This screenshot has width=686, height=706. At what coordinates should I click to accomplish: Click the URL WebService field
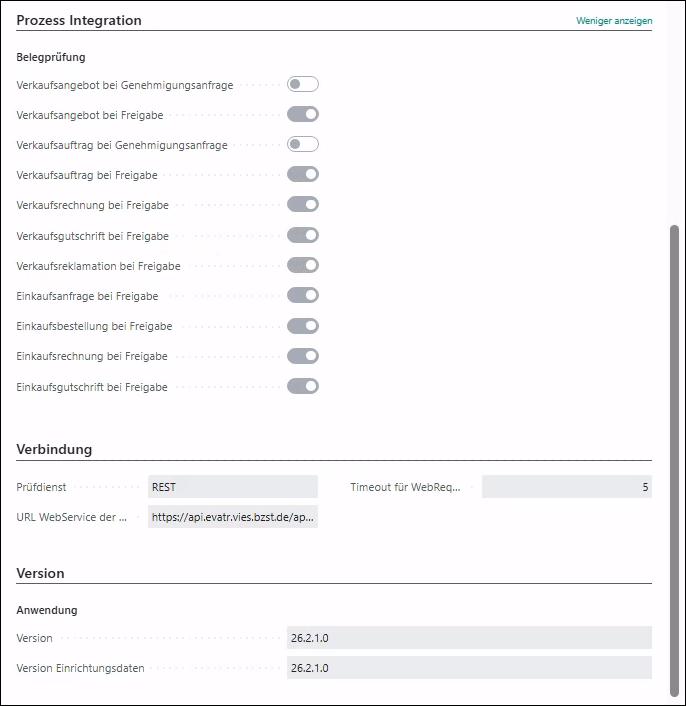[232, 517]
